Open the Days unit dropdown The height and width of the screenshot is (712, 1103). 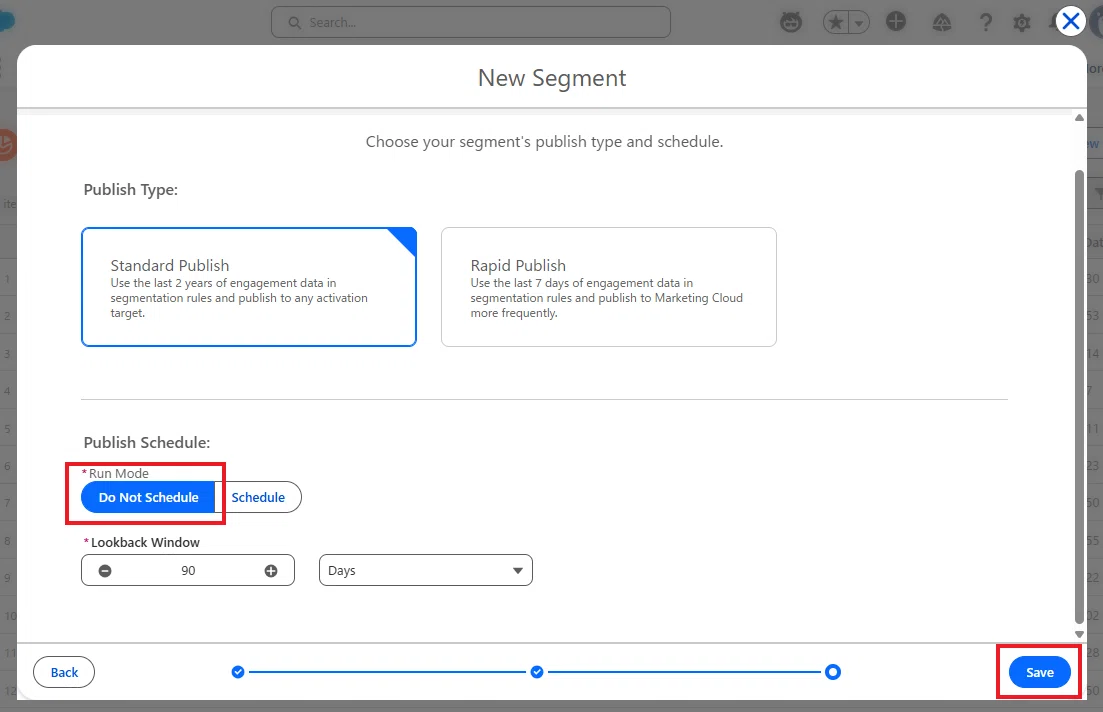point(426,571)
